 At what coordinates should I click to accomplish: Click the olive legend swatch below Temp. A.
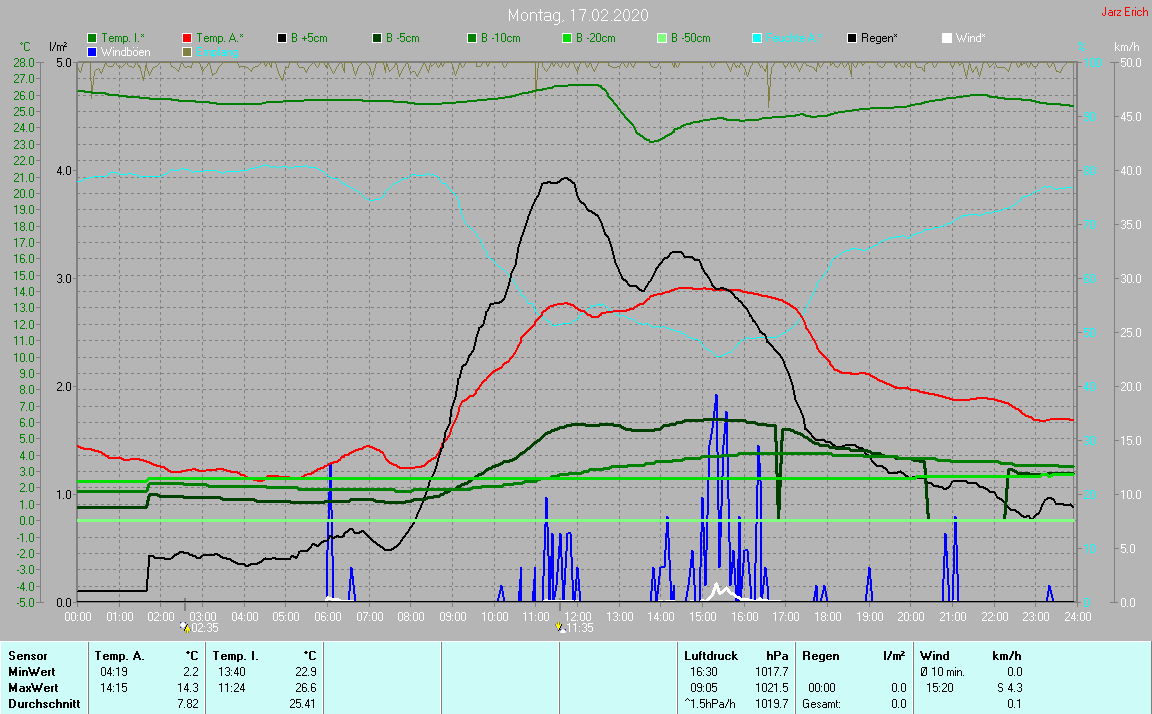(x=188, y=51)
